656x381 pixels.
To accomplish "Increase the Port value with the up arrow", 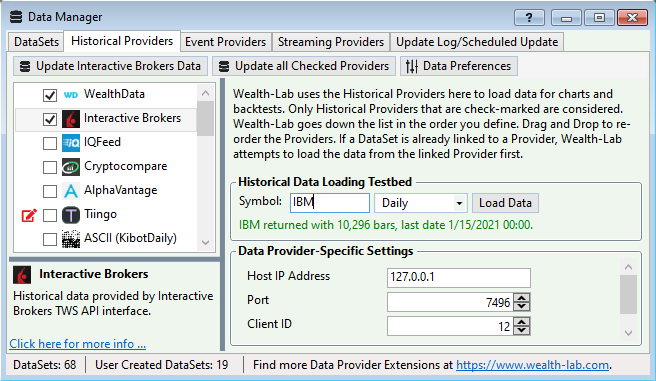I will click(522, 298).
